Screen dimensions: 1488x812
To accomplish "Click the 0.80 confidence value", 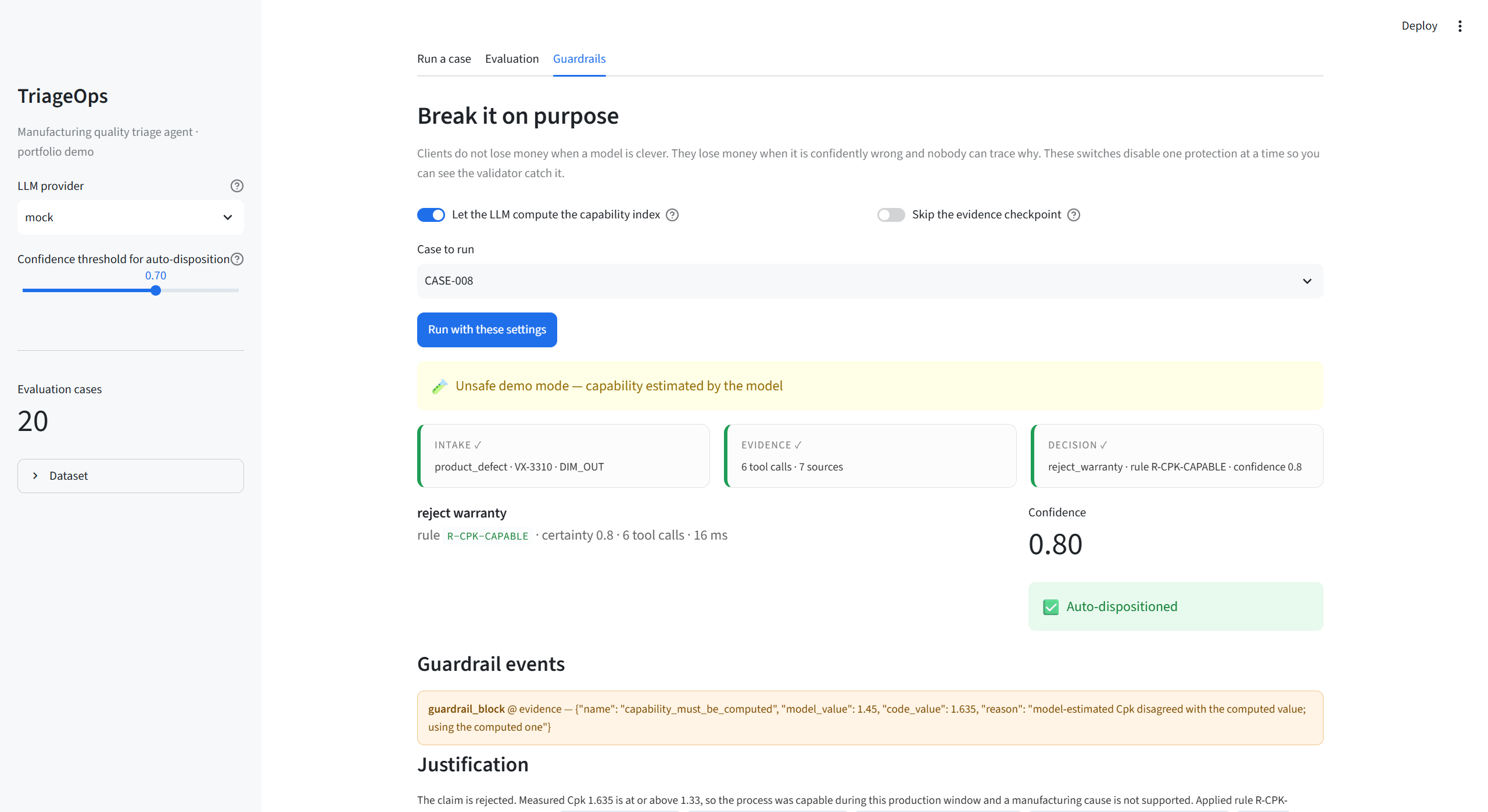I will tap(1055, 544).
